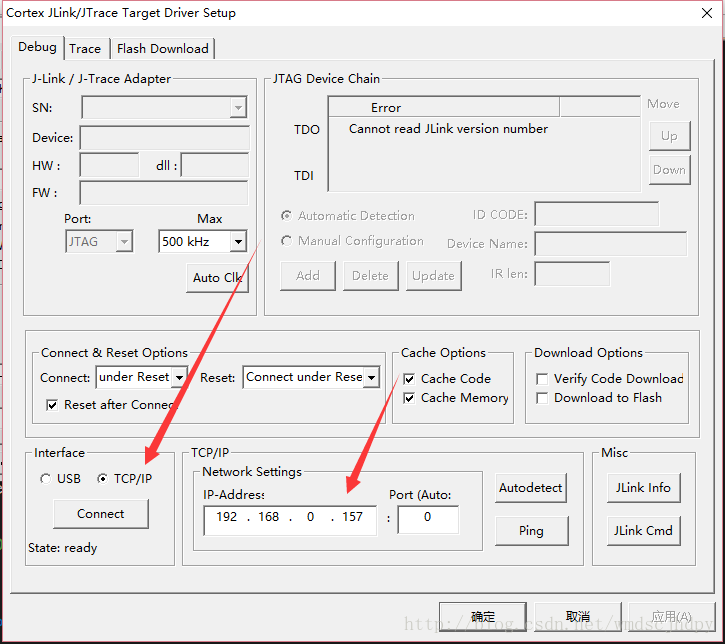
Task: Click the Error column header
Action: click(444, 107)
